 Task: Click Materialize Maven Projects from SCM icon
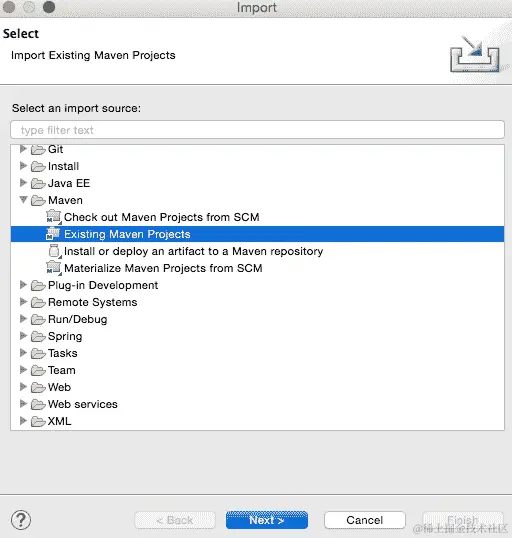click(x=54, y=268)
